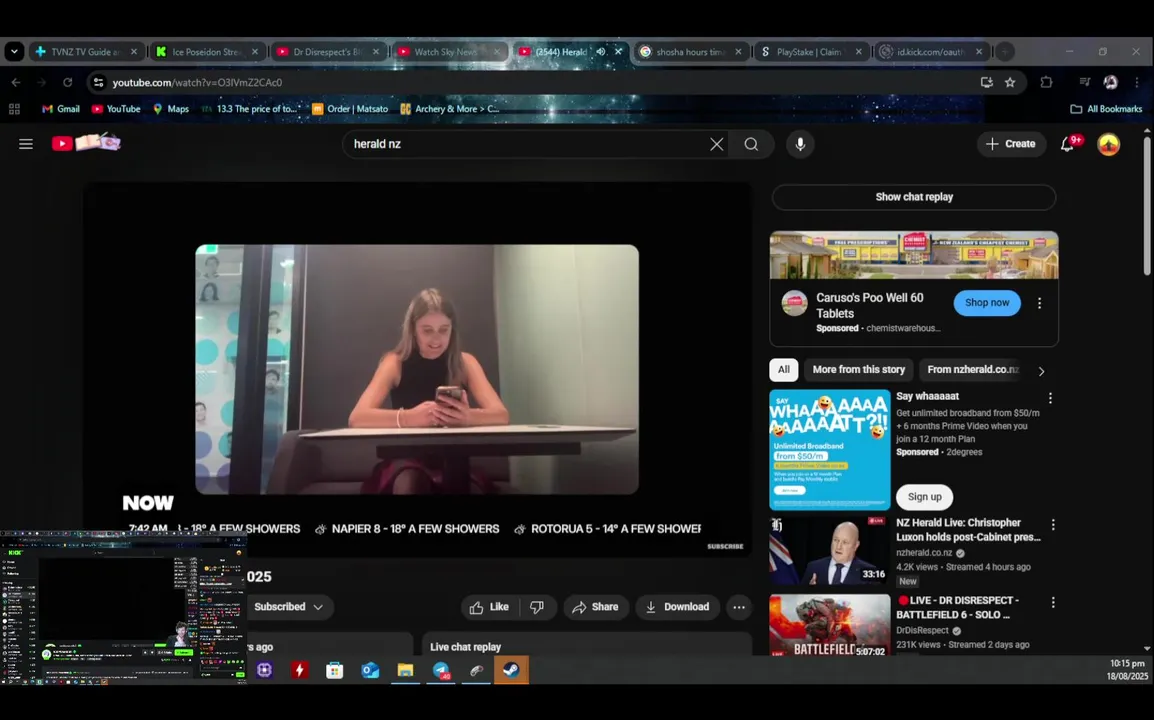Run search with the magnifier button
Image resolution: width=1154 pixels, height=720 pixels.
pyautogui.click(x=751, y=144)
